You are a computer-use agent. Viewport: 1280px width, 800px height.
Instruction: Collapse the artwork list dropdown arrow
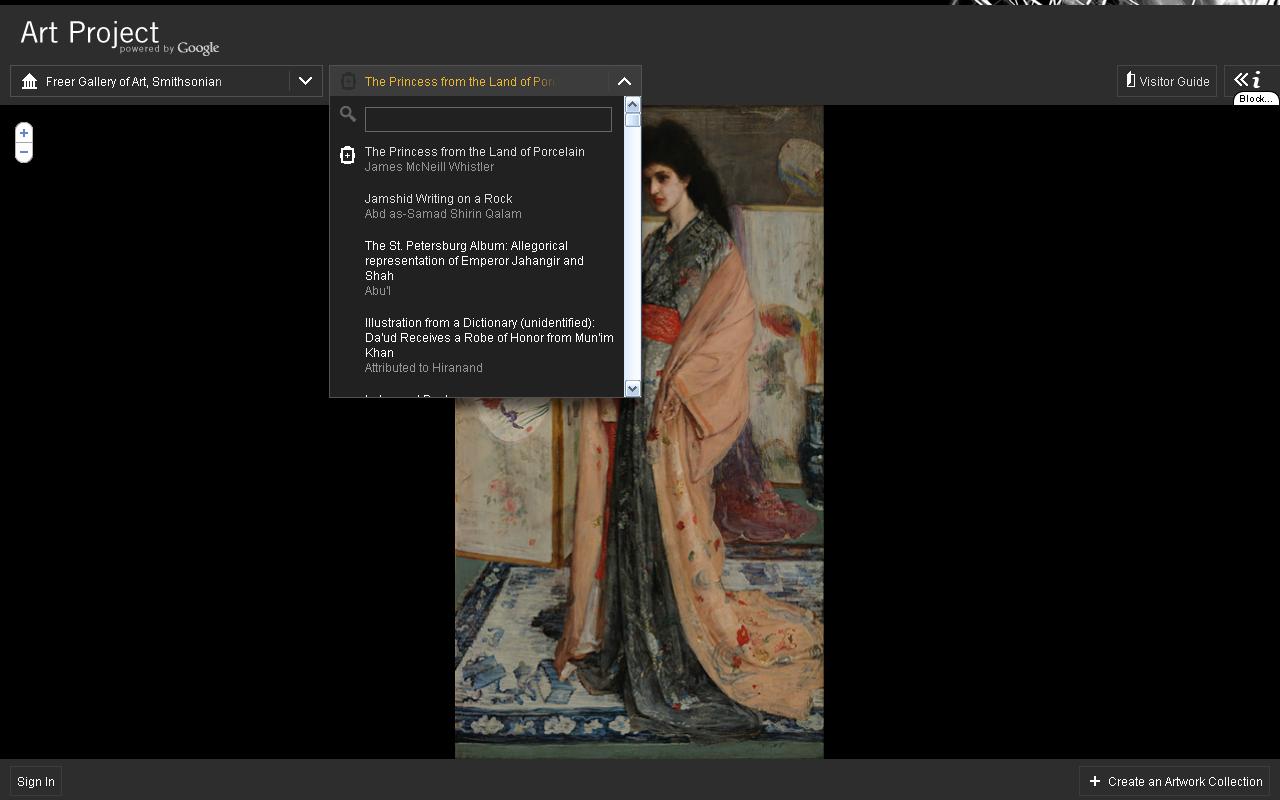pyautogui.click(x=624, y=81)
